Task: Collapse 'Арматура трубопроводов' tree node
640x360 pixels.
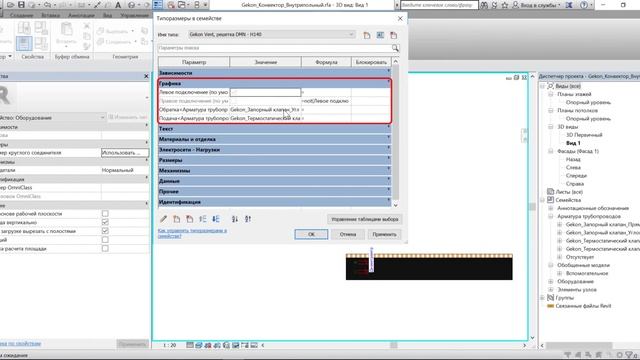Action: click(x=551, y=216)
